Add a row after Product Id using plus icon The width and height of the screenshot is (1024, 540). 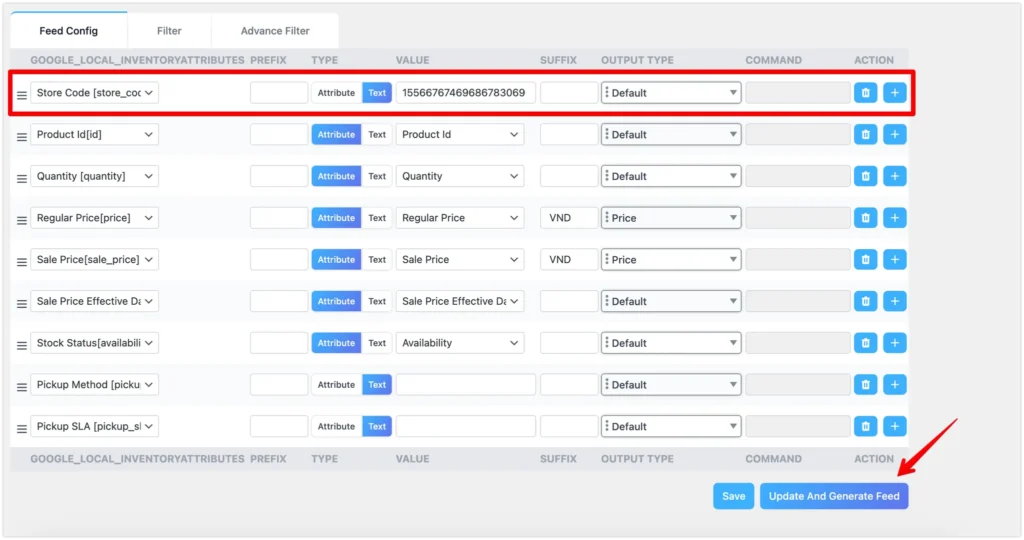895,135
